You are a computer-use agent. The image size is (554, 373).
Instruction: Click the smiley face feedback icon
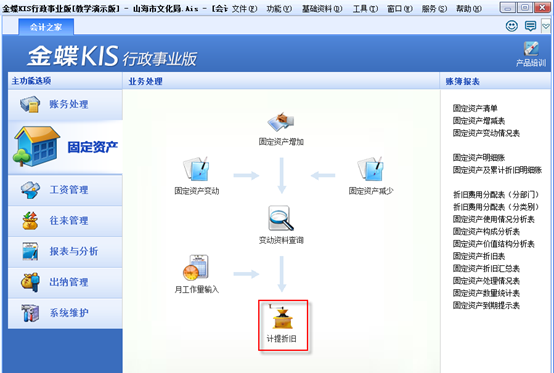coord(512,26)
